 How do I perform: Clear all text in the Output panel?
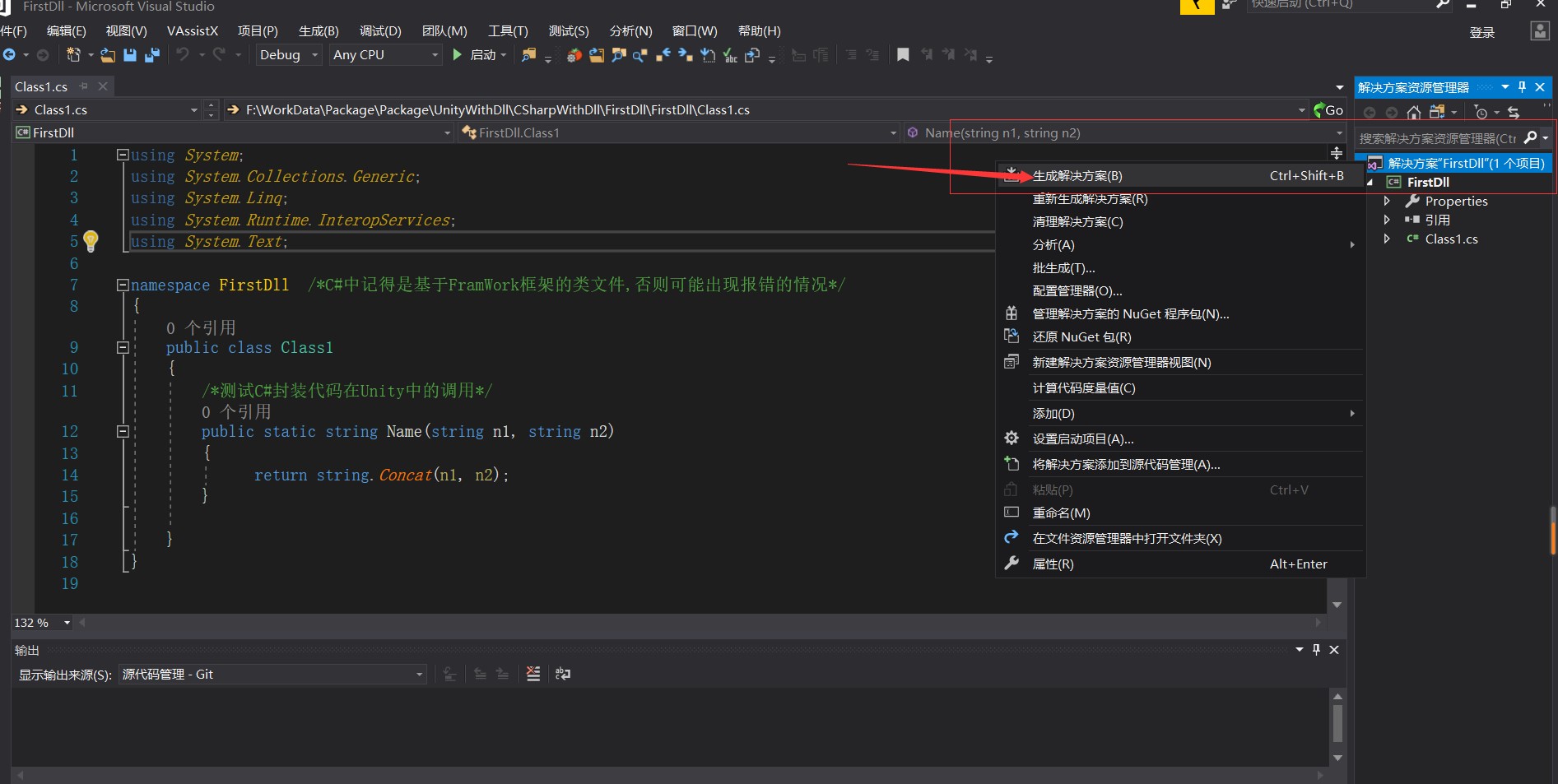coord(533,674)
